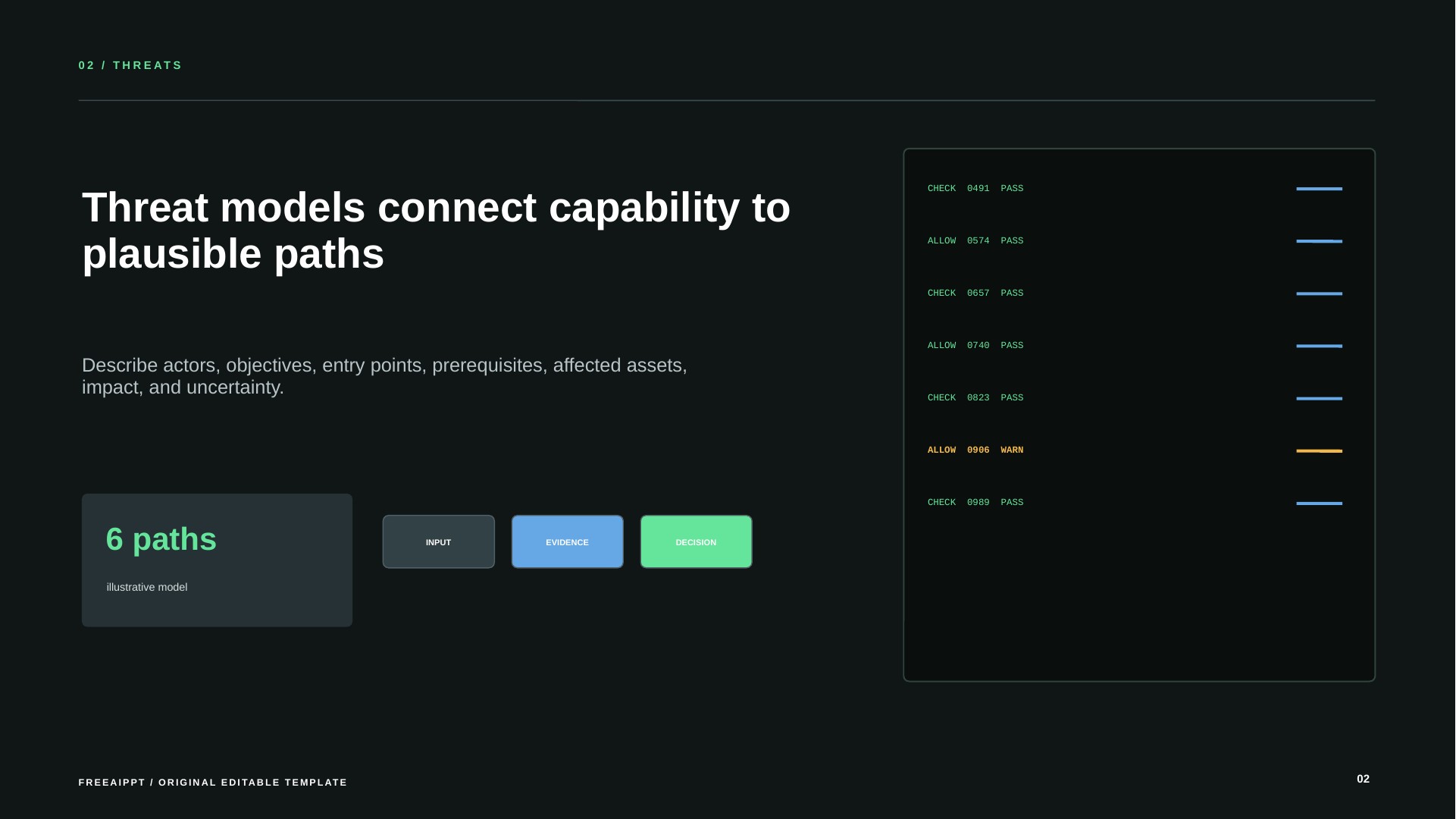This screenshot has height=819, width=1456.
Task: Select the 'ALLOW 0740 PASS' log row
Action: 975,345
